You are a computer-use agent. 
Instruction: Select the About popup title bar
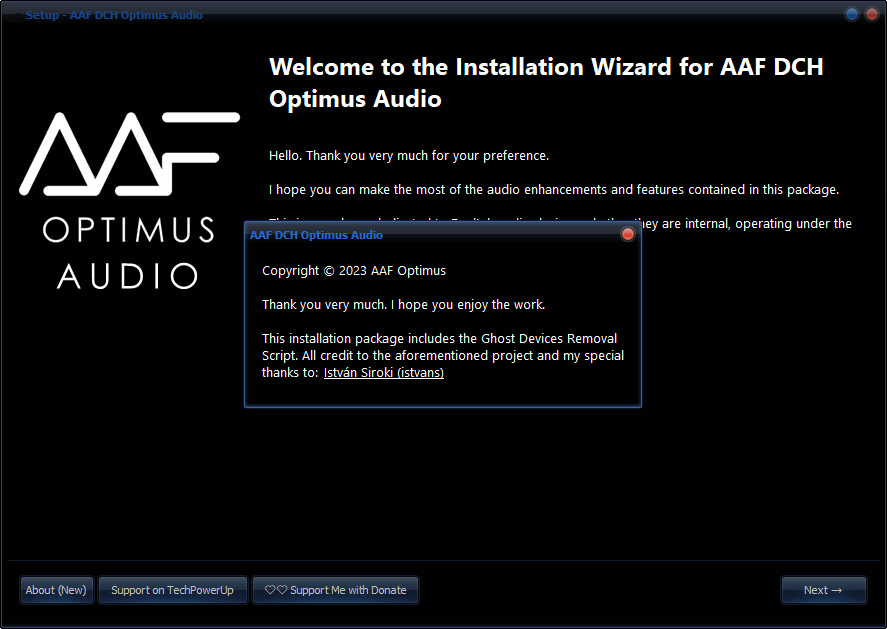coord(420,235)
